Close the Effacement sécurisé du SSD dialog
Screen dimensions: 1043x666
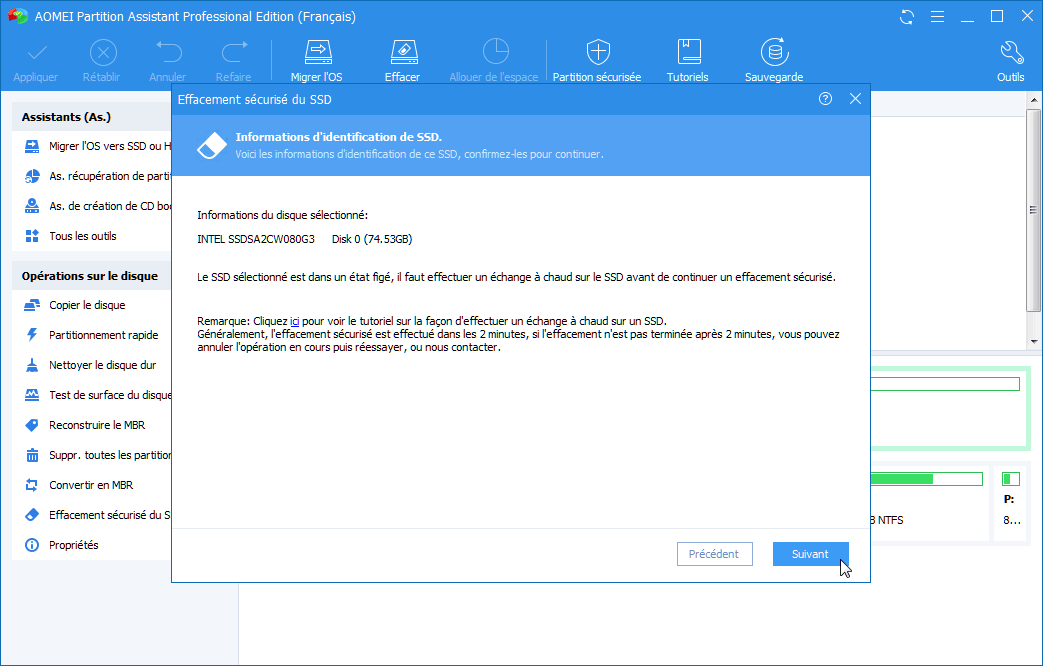(855, 99)
